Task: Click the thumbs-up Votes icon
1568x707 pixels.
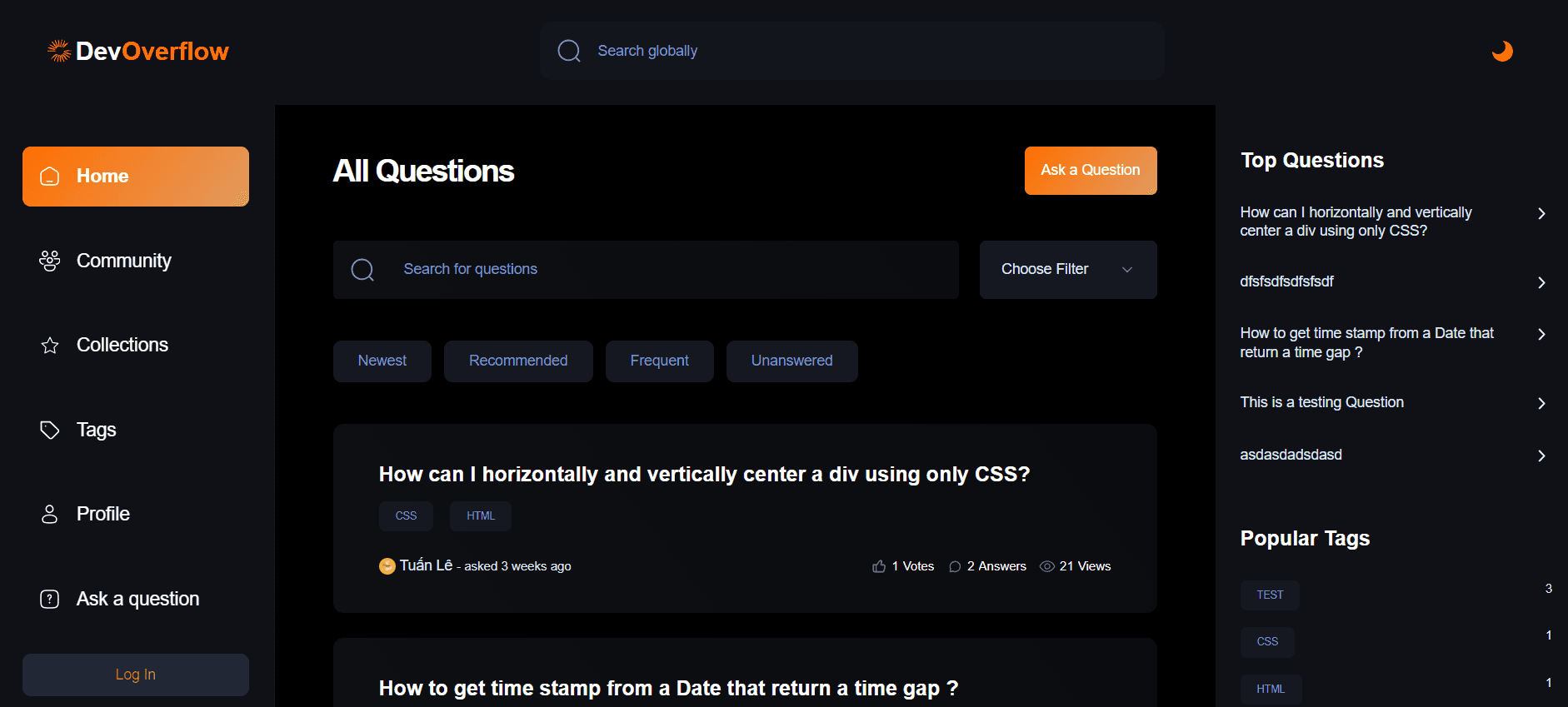Action: 879,566
